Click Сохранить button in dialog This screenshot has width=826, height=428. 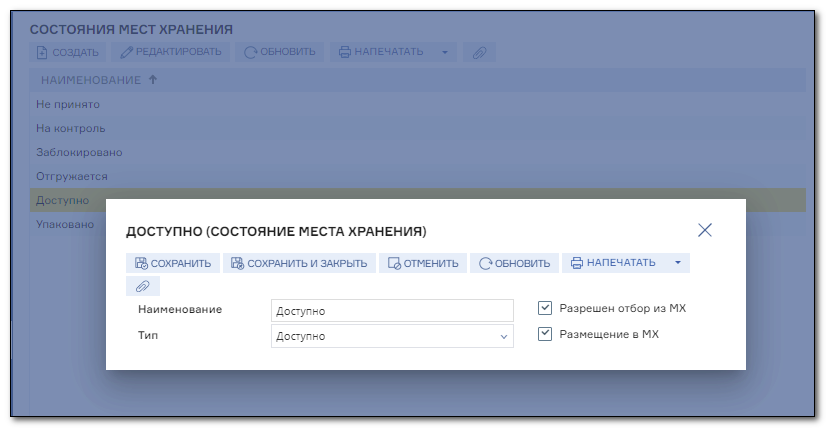pyautogui.click(x=173, y=263)
